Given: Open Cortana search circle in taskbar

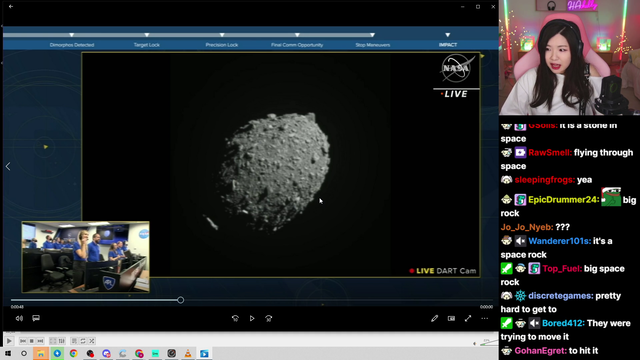Looking at the screenshot, I should [x=24, y=353].
